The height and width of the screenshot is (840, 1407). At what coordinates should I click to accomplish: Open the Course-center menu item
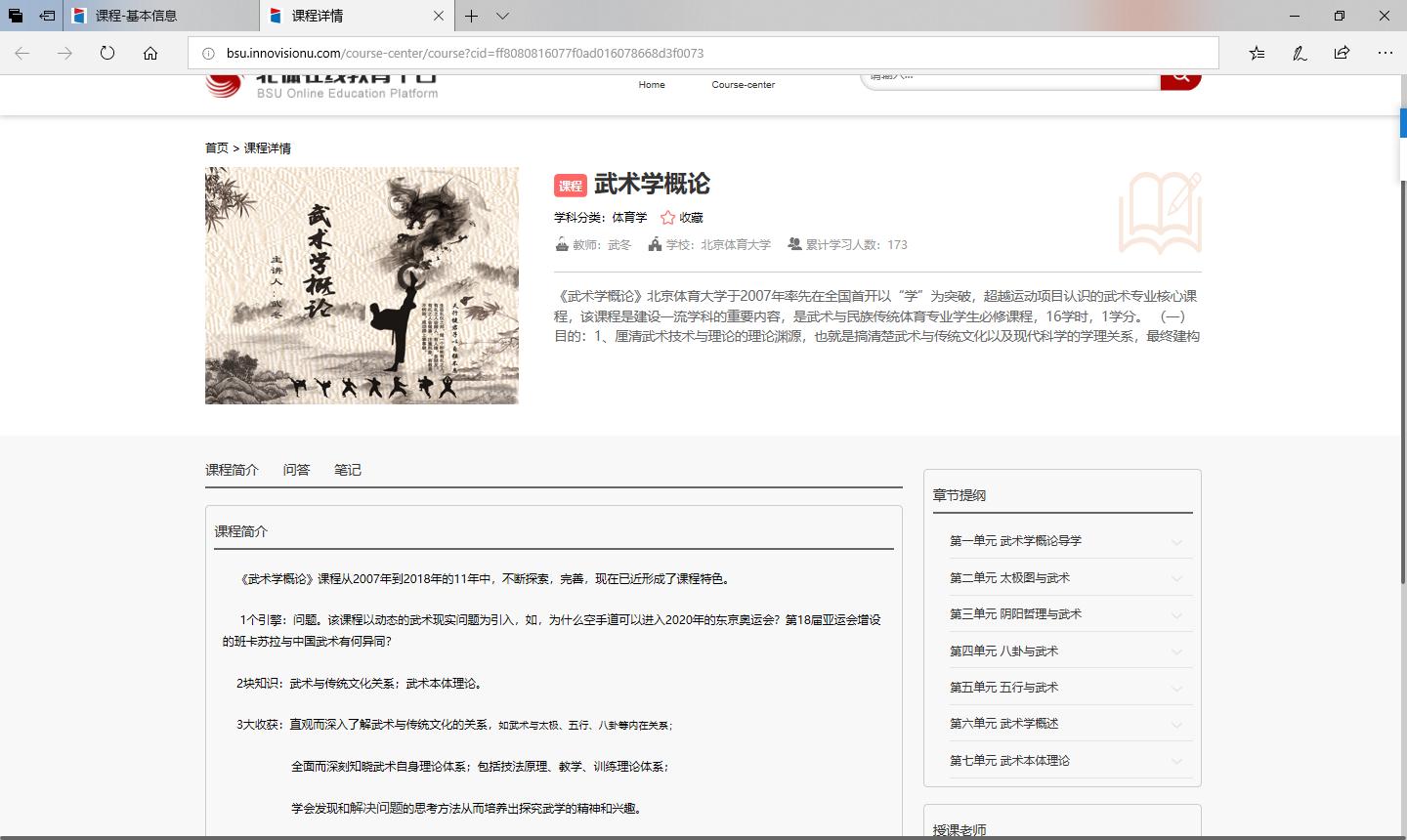(743, 85)
